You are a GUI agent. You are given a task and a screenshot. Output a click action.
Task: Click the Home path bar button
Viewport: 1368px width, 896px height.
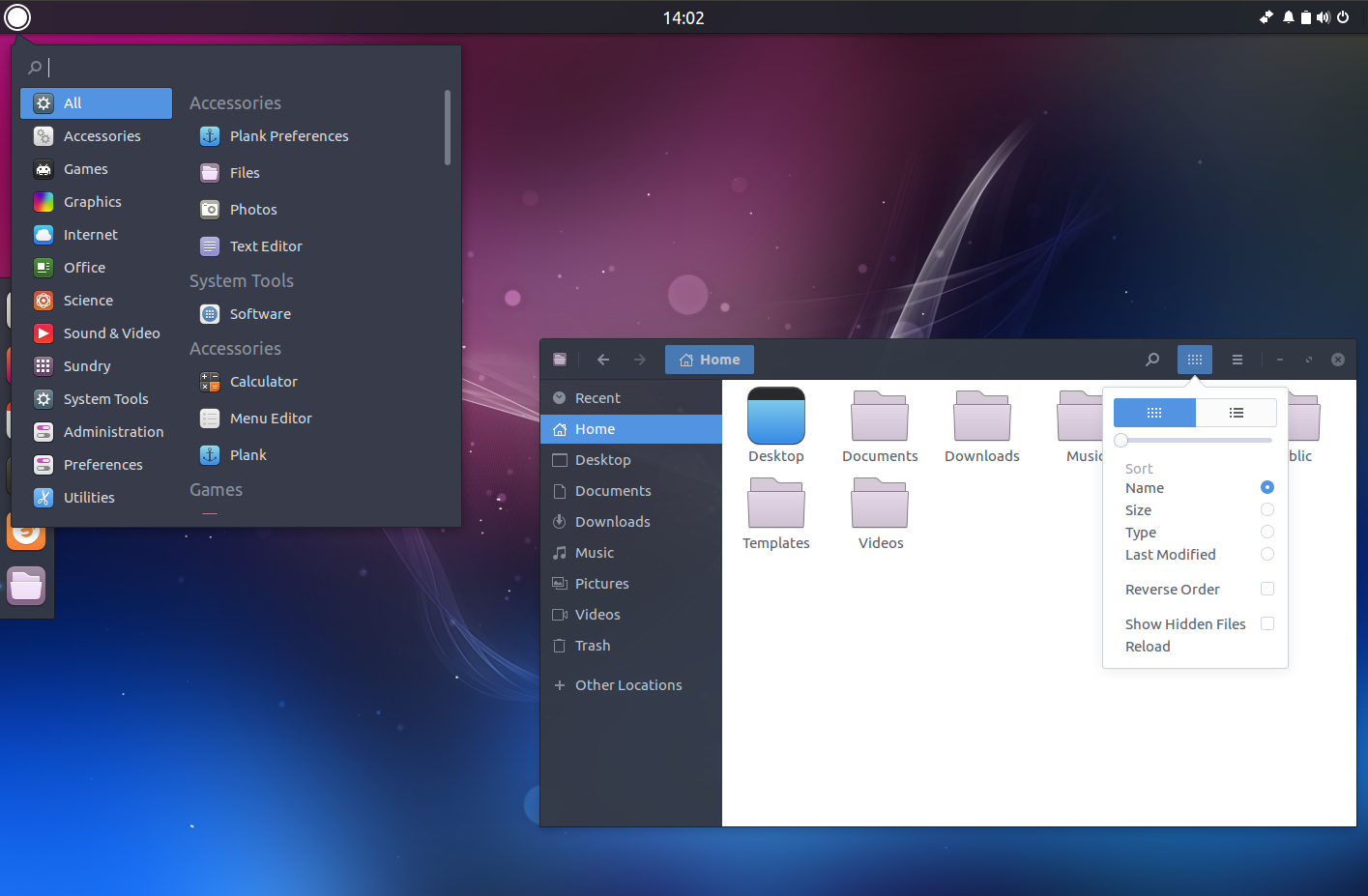(710, 360)
